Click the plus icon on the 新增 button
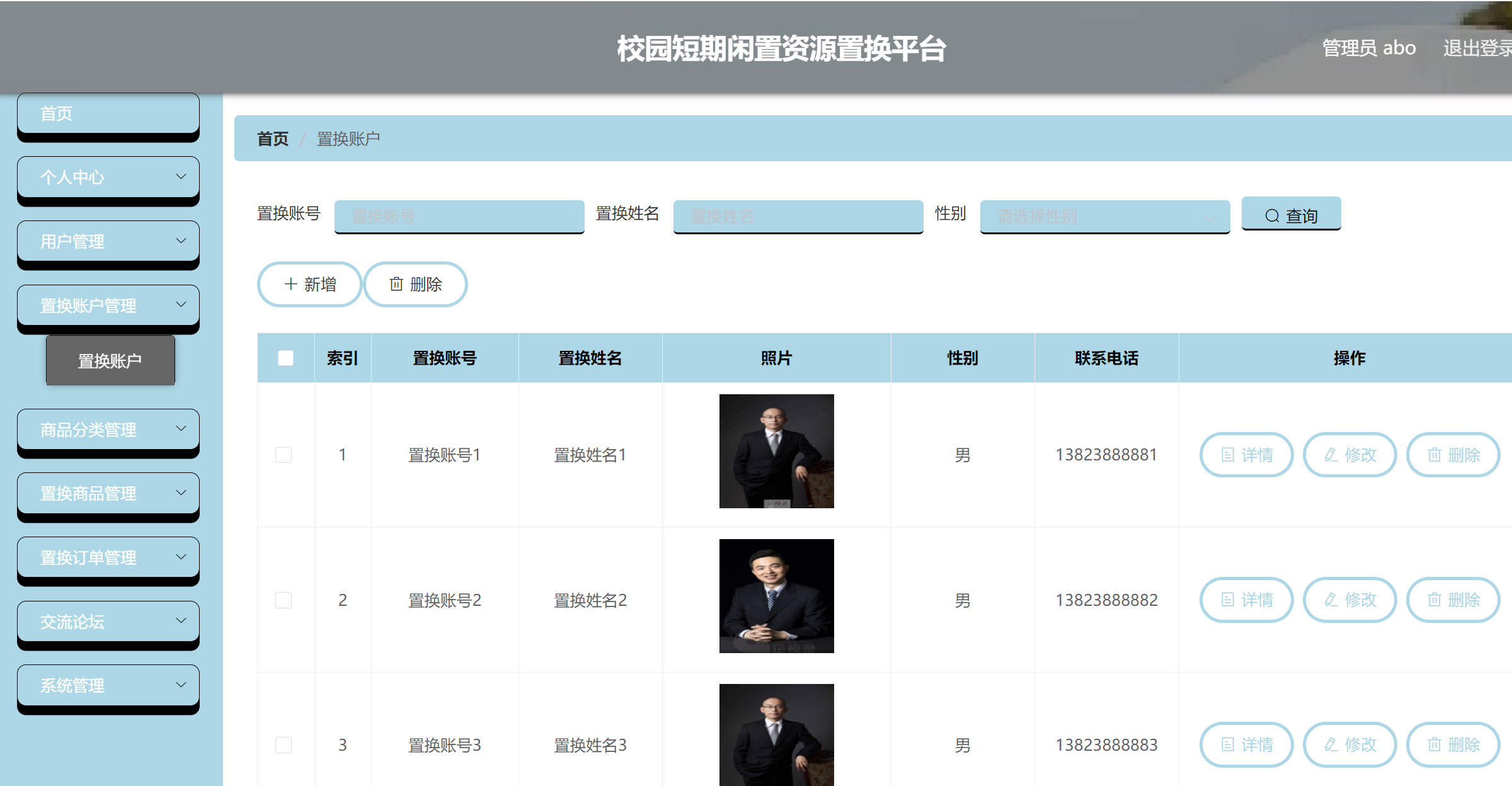The image size is (1512, 786). point(290,284)
